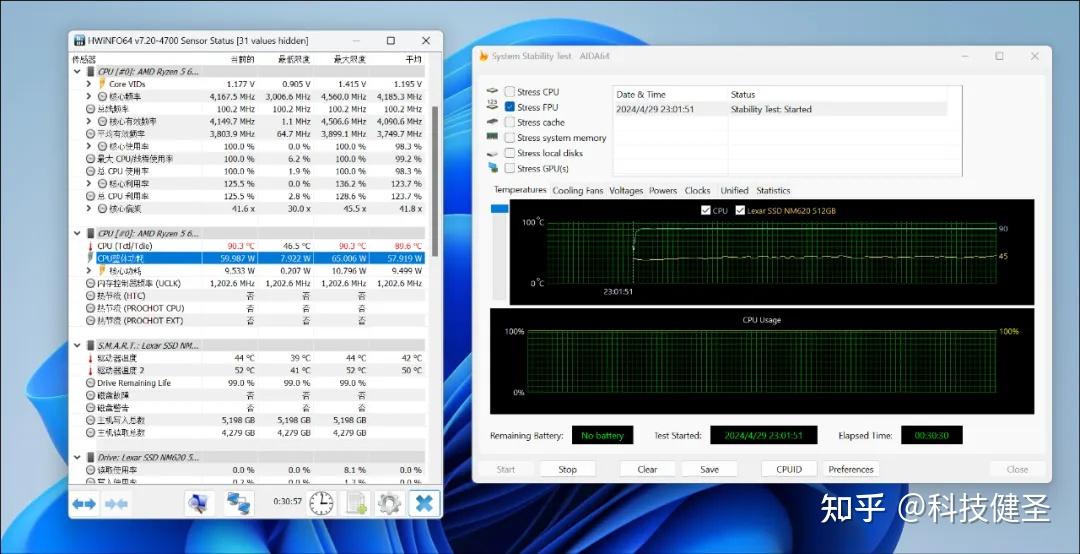1080x554 pixels.
Task: Click the AIDA64 flame icon in title bar
Action: [x=484, y=57]
